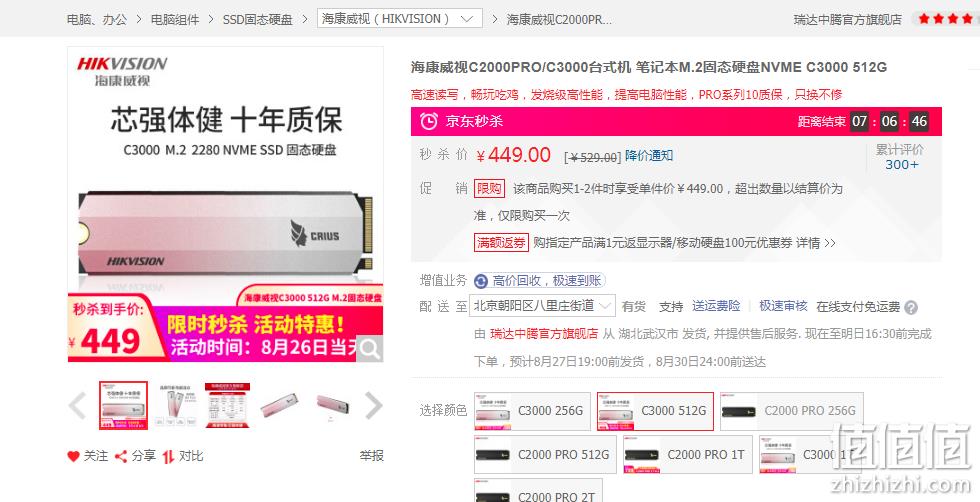
Task: Select the third product thumbnail with spec table
Action: point(228,405)
